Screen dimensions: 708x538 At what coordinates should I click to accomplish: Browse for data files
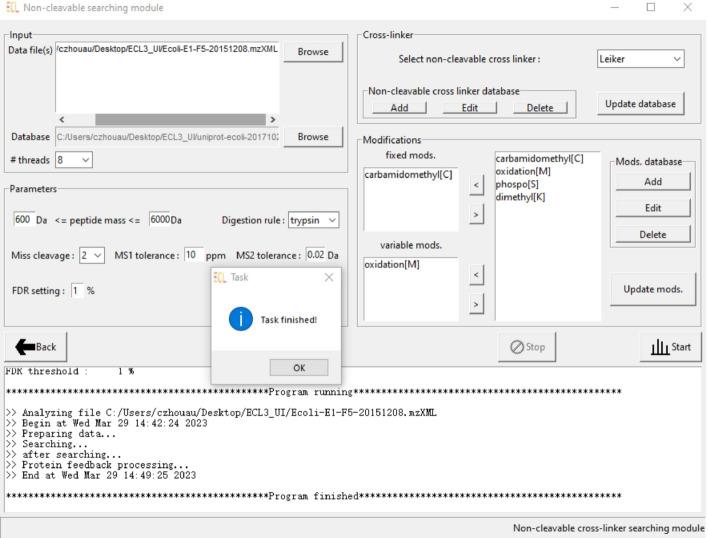pyautogui.click(x=313, y=52)
